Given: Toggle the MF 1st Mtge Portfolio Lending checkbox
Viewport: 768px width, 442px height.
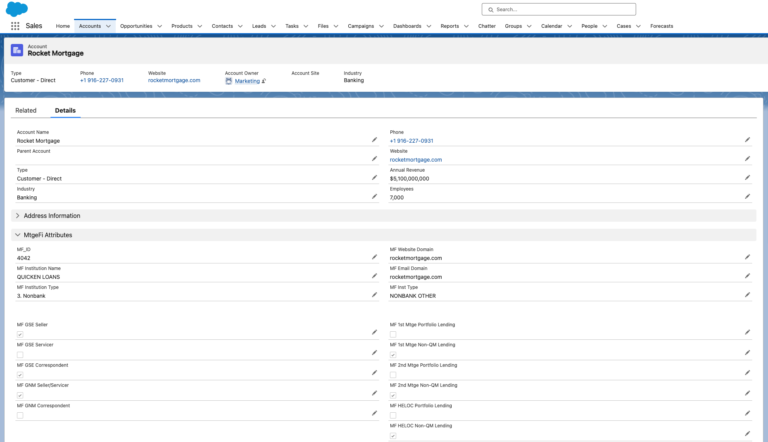Looking at the screenshot, I should (x=393, y=335).
